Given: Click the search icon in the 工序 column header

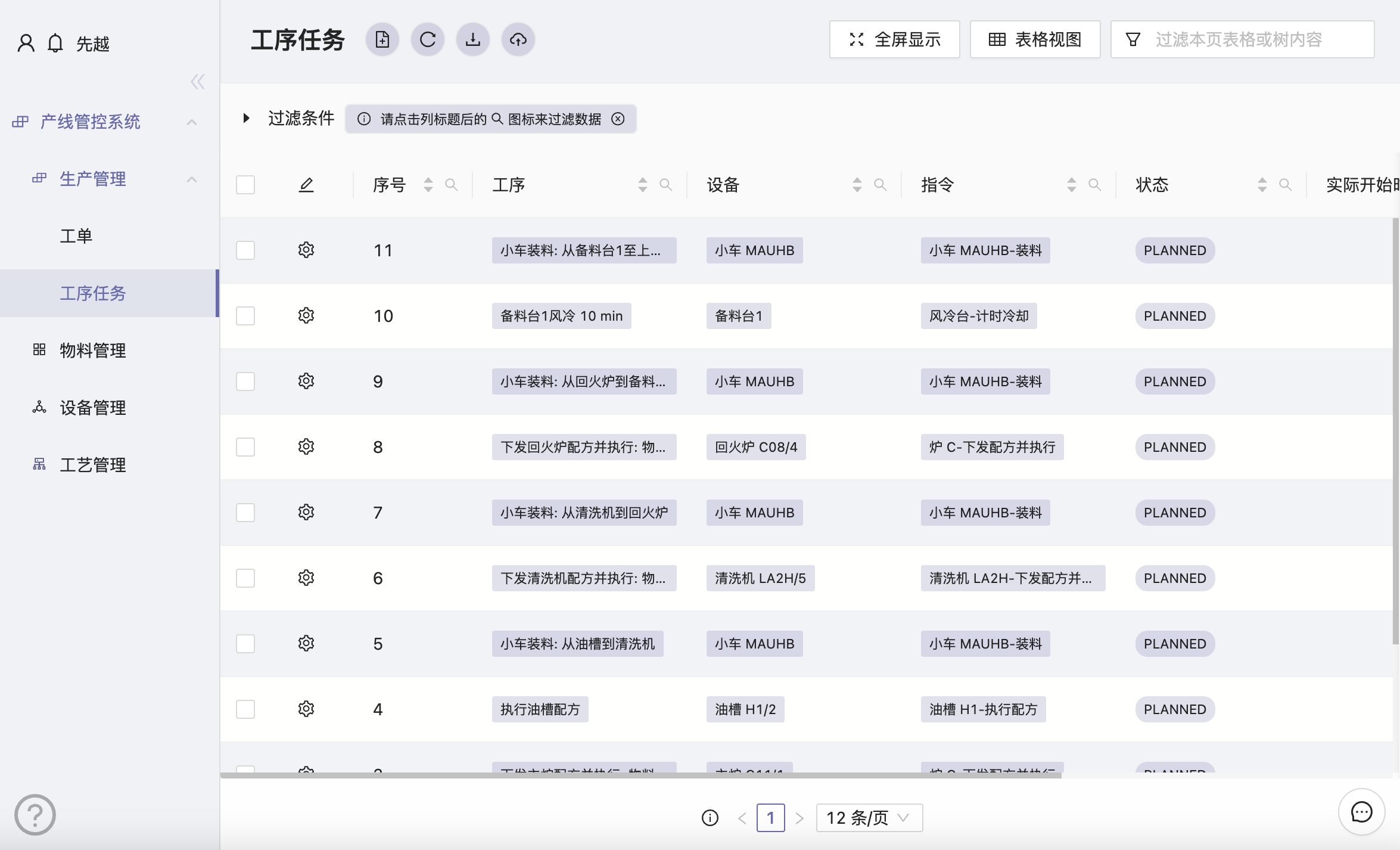Looking at the screenshot, I should (666, 185).
